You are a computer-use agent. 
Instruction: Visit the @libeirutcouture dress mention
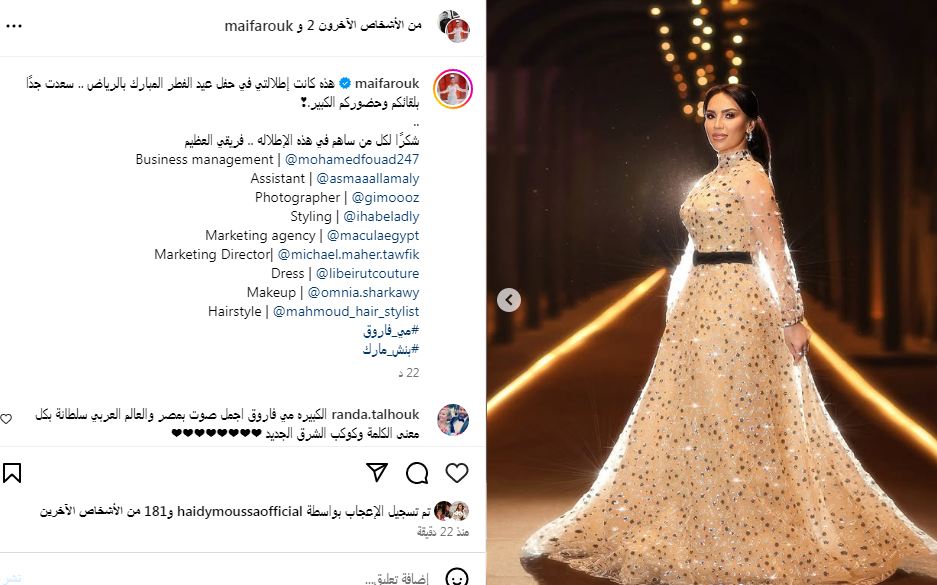pos(368,274)
